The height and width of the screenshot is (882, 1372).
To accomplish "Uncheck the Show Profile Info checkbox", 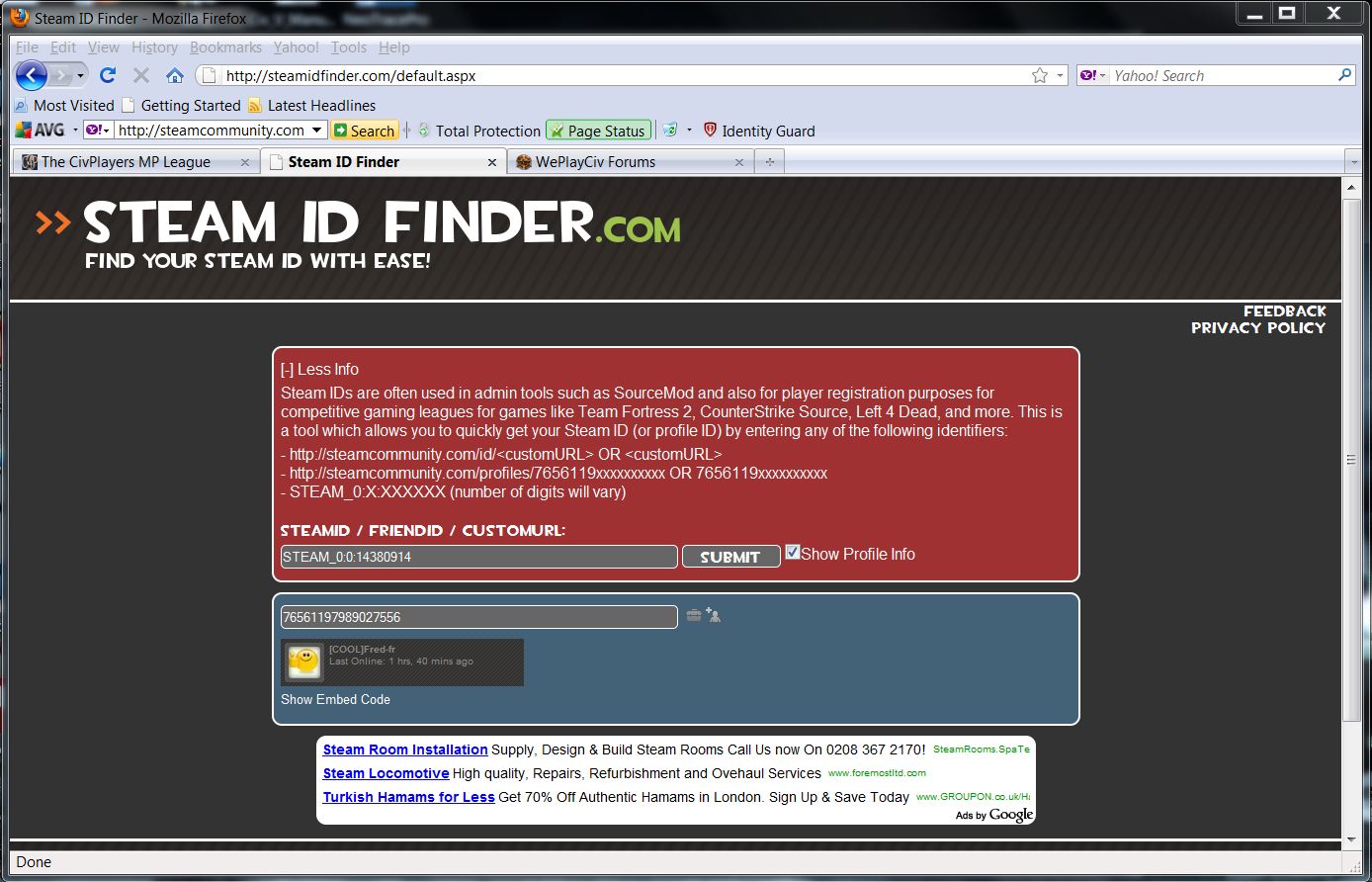I will [x=793, y=553].
